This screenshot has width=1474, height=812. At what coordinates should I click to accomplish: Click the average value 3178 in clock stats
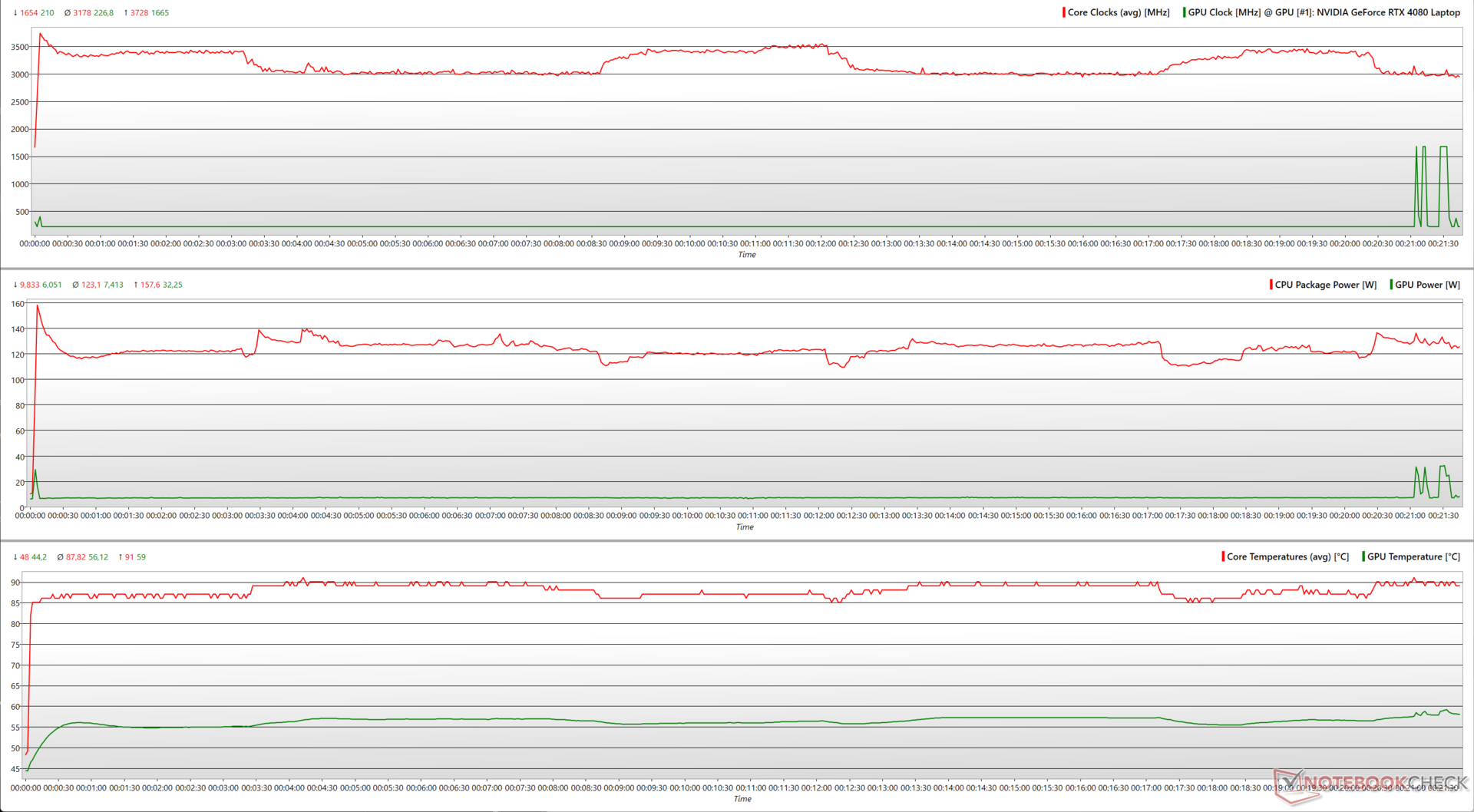[84, 13]
